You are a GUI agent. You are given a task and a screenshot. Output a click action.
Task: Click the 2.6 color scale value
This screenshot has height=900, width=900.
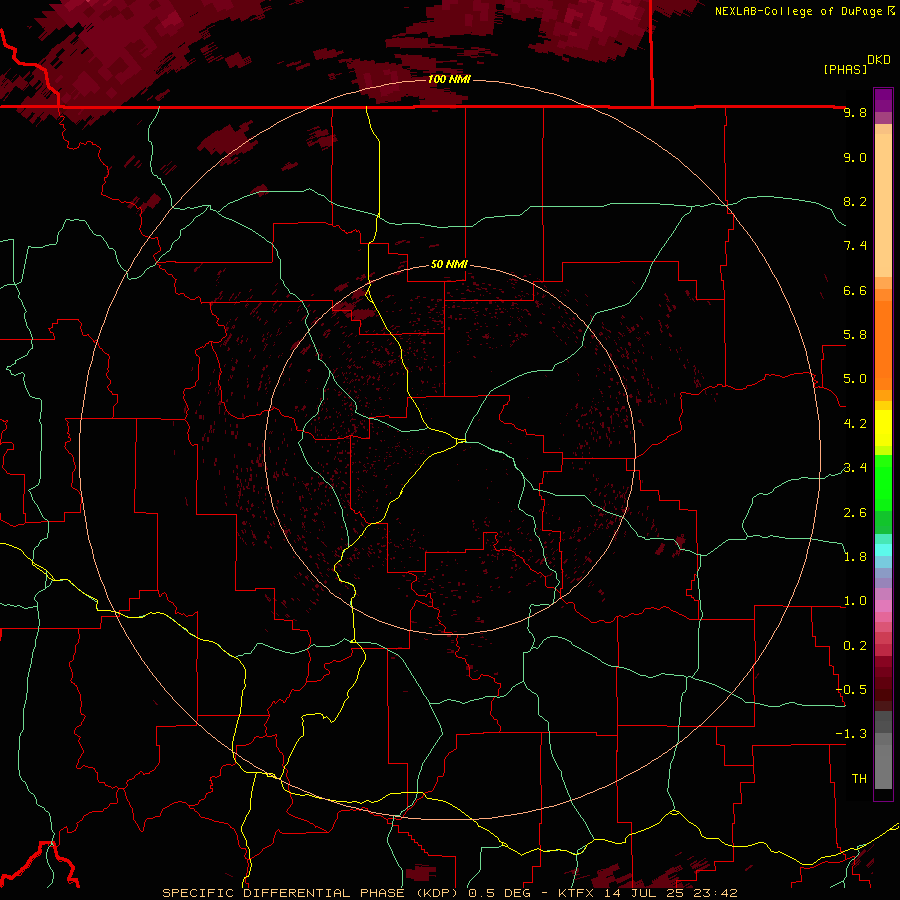(x=855, y=513)
